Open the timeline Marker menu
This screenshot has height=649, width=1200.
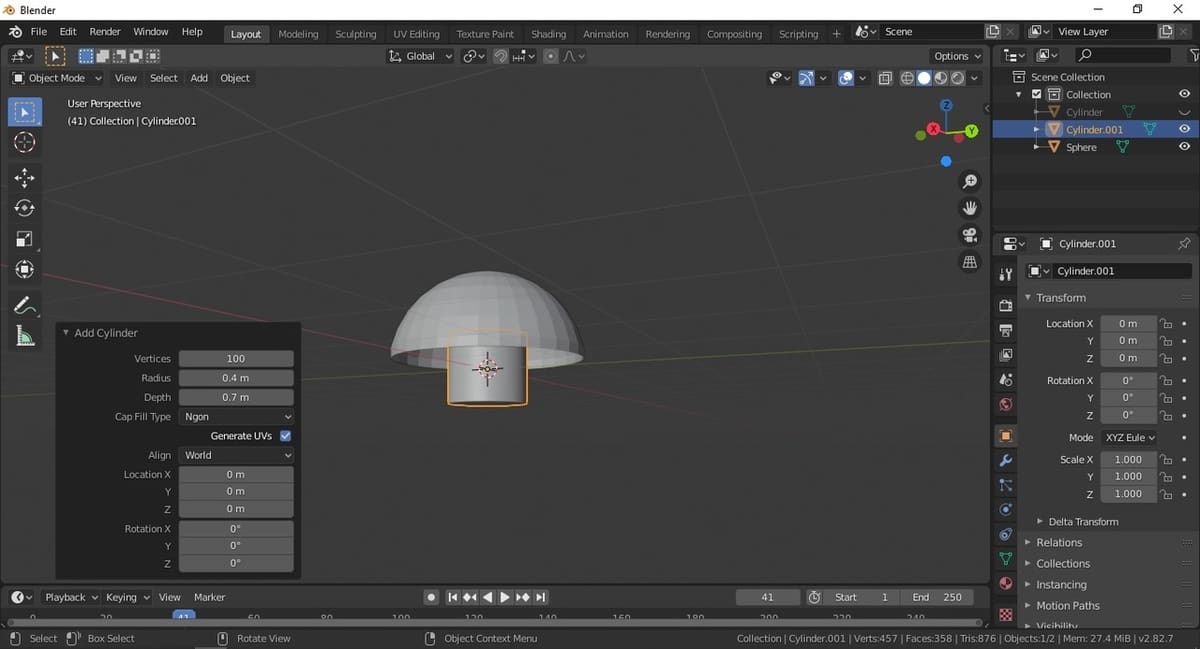click(x=209, y=597)
